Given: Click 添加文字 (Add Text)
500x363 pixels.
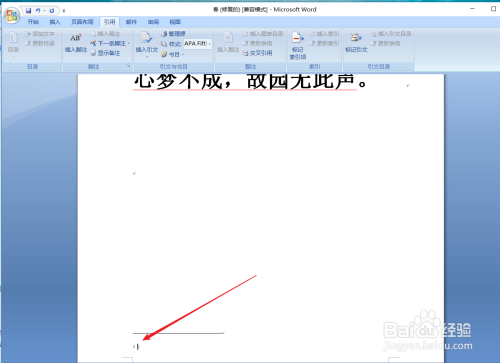Looking at the screenshot, I should click(x=41, y=34).
